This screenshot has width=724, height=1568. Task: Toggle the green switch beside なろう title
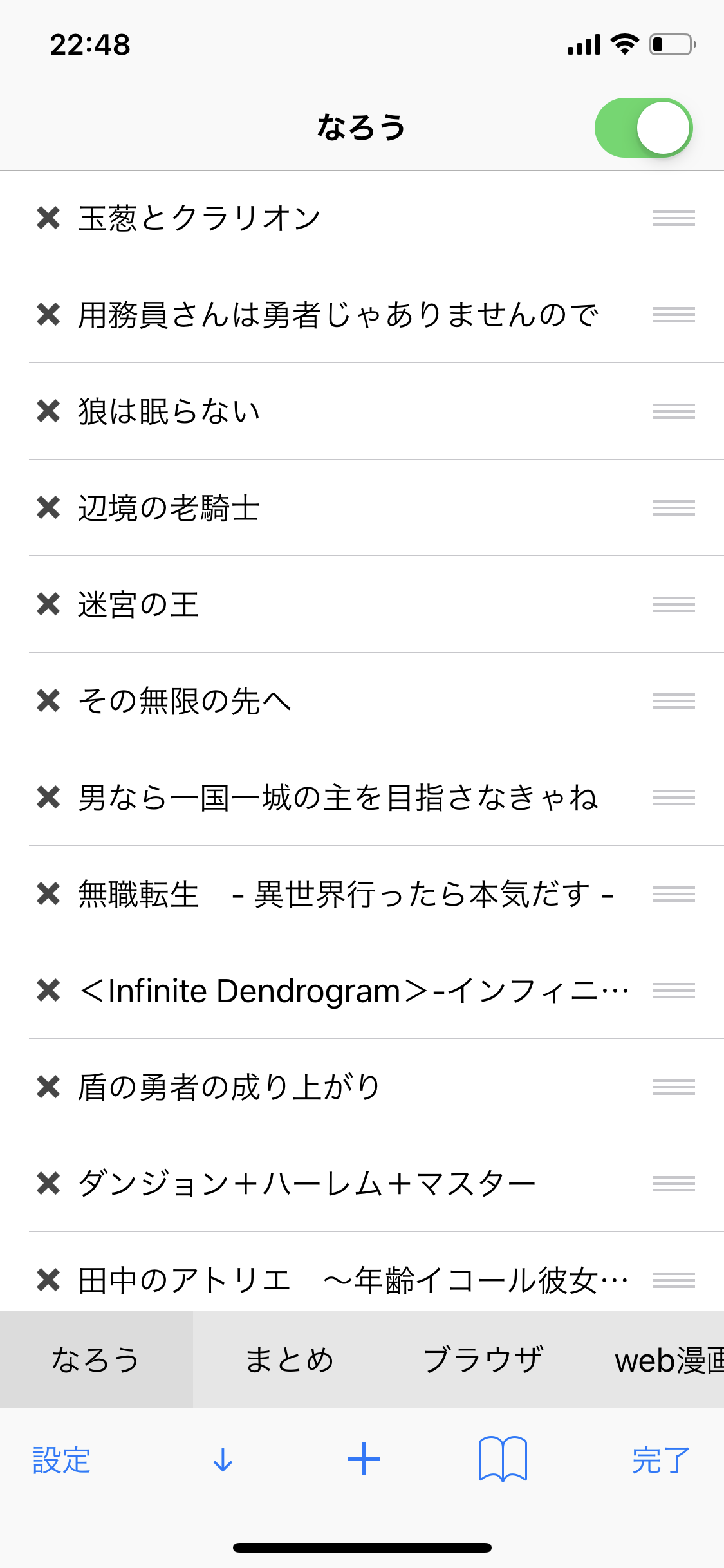[643, 128]
